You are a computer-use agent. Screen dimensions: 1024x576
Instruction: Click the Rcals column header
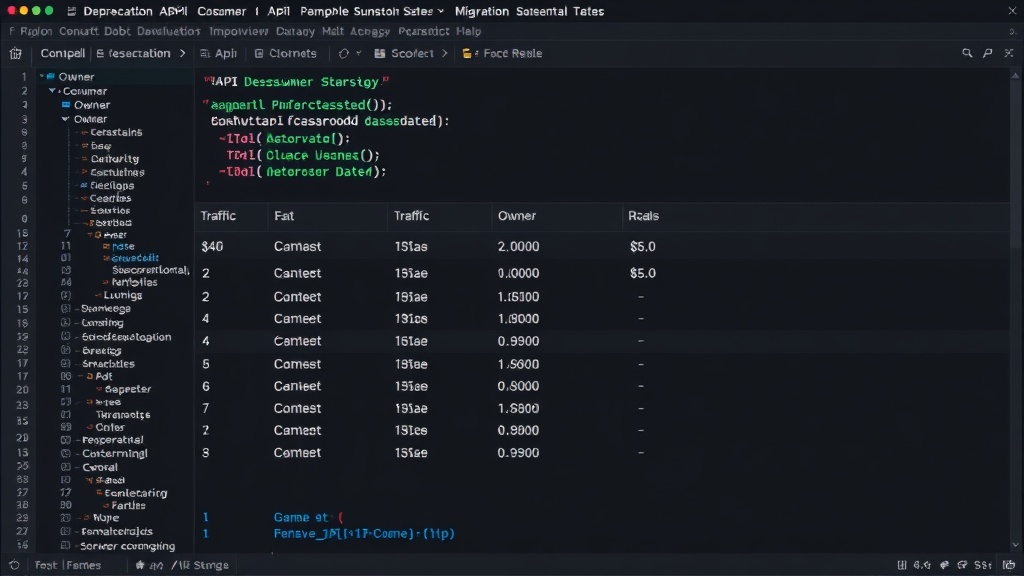(643, 216)
